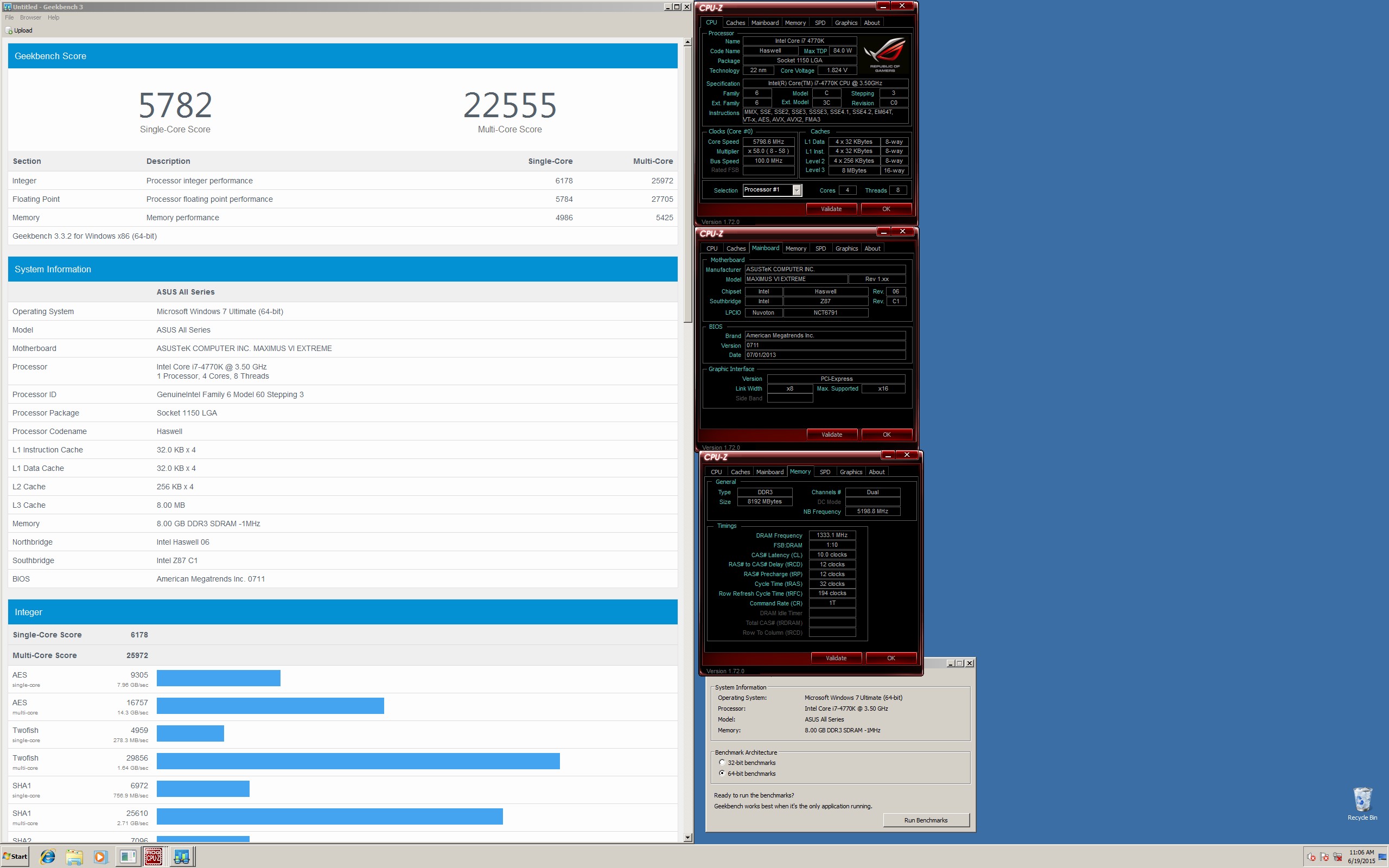Click OK in the Mainboard CPU-Z window
This screenshot has width=1389, height=868.
[x=886, y=435]
